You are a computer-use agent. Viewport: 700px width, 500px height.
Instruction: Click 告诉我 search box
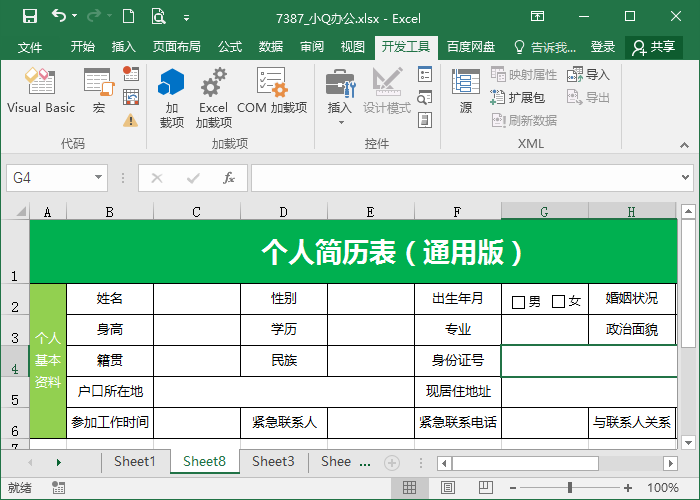(546, 46)
